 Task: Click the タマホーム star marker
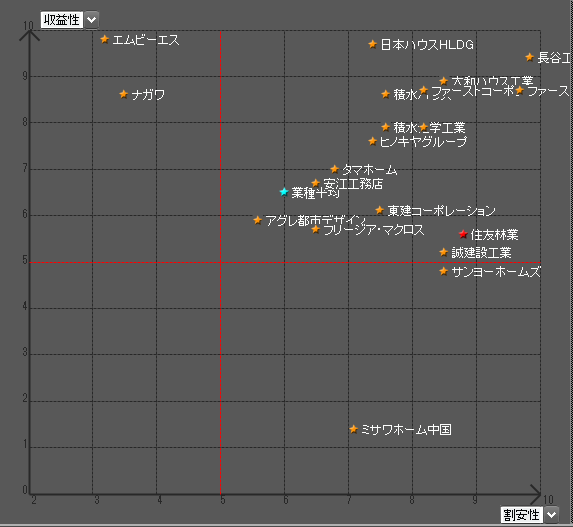click(x=334, y=169)
